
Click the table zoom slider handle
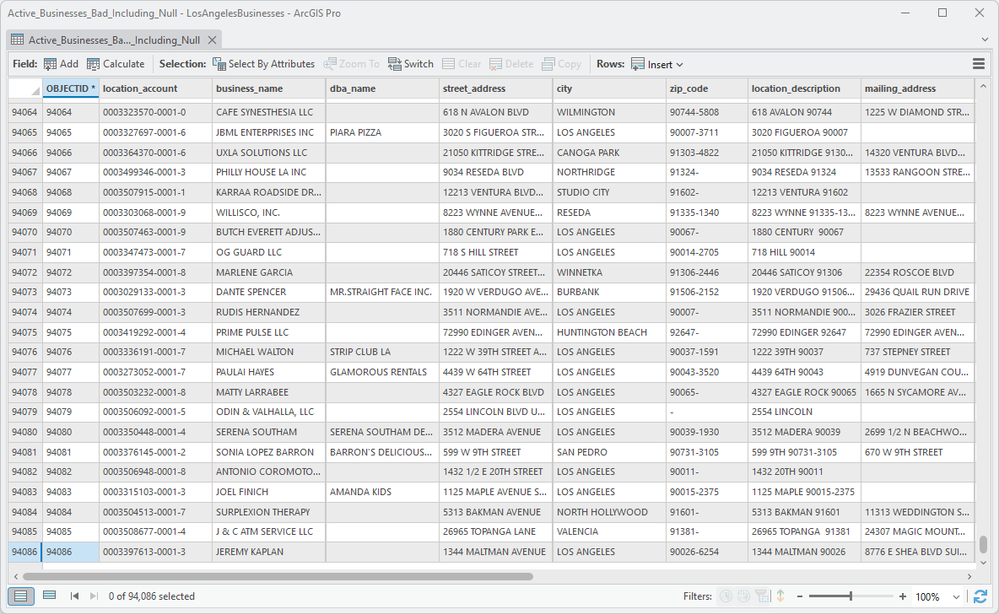tap(851, 596)
